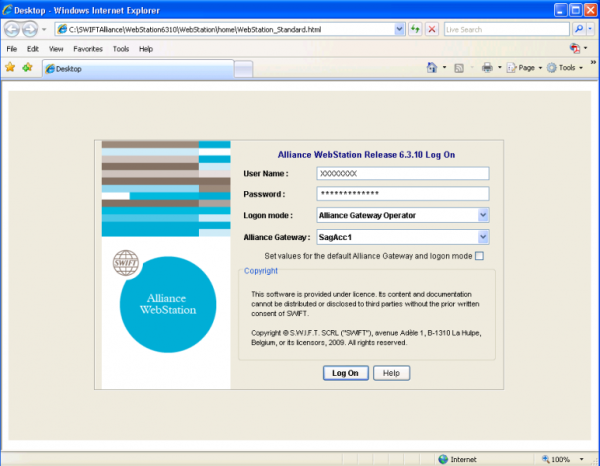Open the Favorites menu
This screenshot has height=466, width=600.
[88, 49]
